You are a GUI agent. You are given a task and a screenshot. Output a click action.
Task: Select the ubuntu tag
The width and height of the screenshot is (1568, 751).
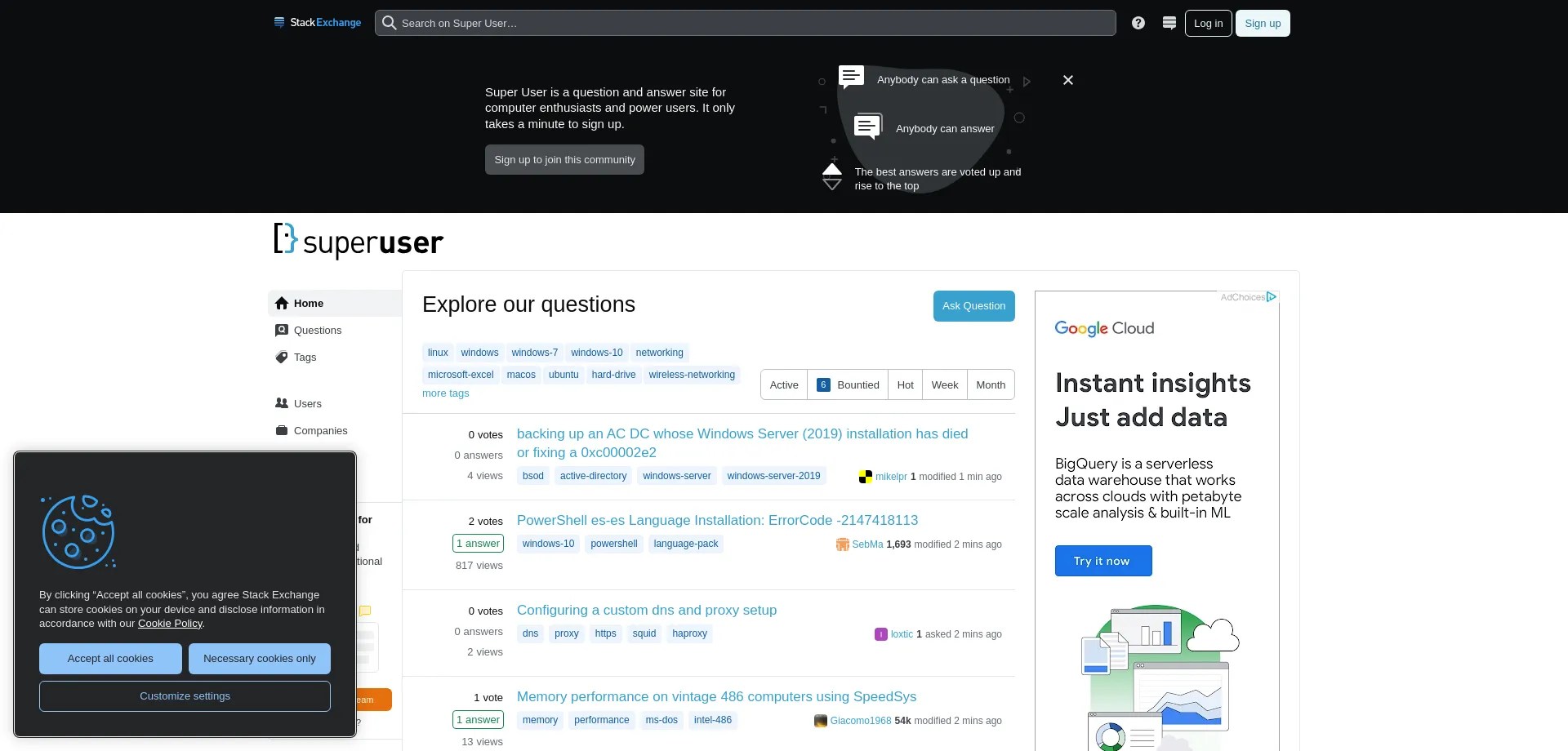(563, 375)
